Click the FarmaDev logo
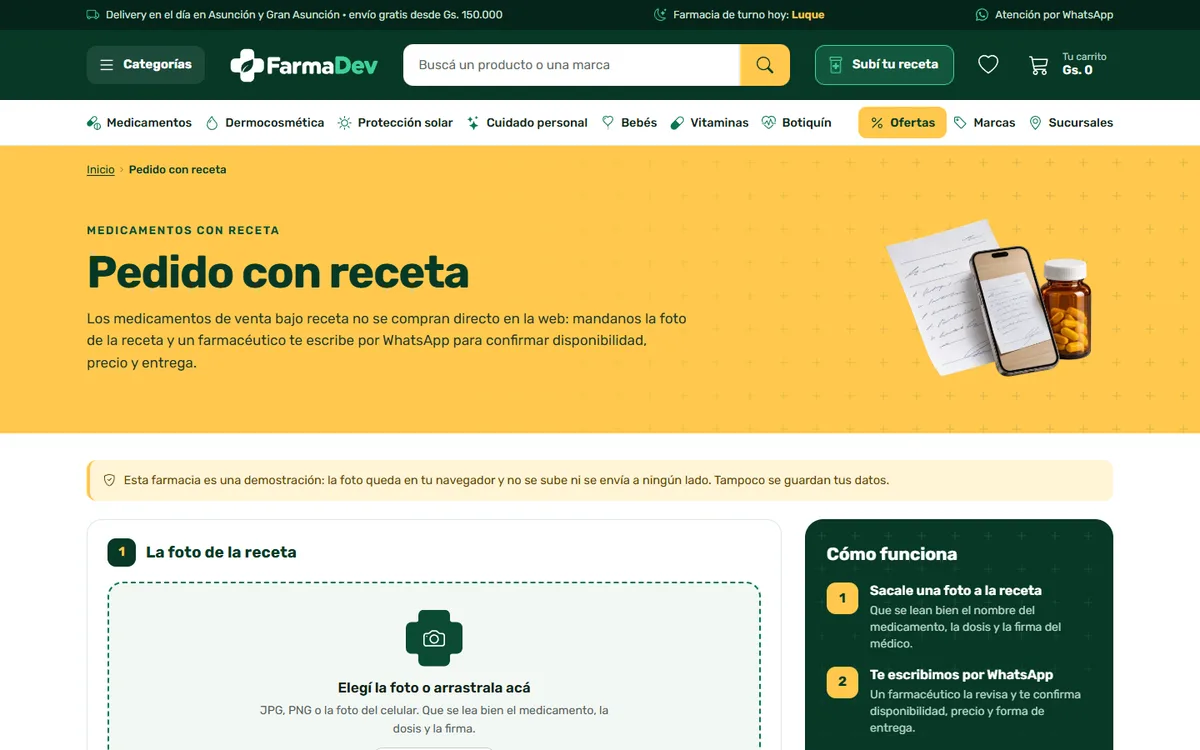Screen dimensions: 1200x750 pyautogui.click(x=304, y=65)
